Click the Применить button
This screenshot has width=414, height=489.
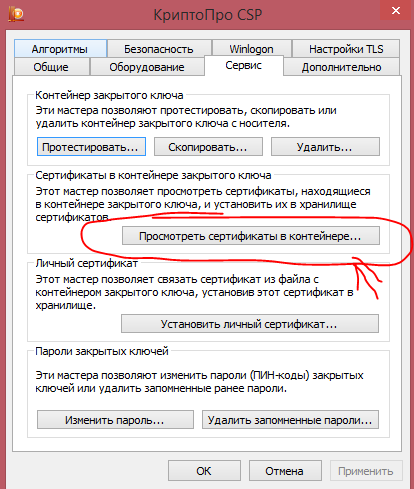[x=366, y=471]
